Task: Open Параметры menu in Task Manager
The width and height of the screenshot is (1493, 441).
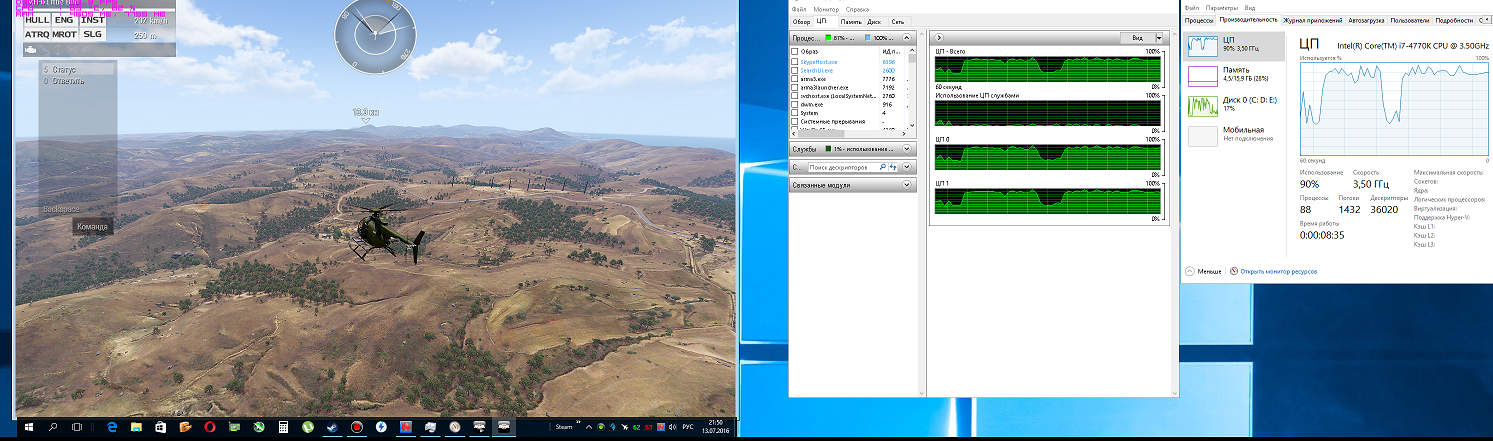Action: [x=1222, y=6]
